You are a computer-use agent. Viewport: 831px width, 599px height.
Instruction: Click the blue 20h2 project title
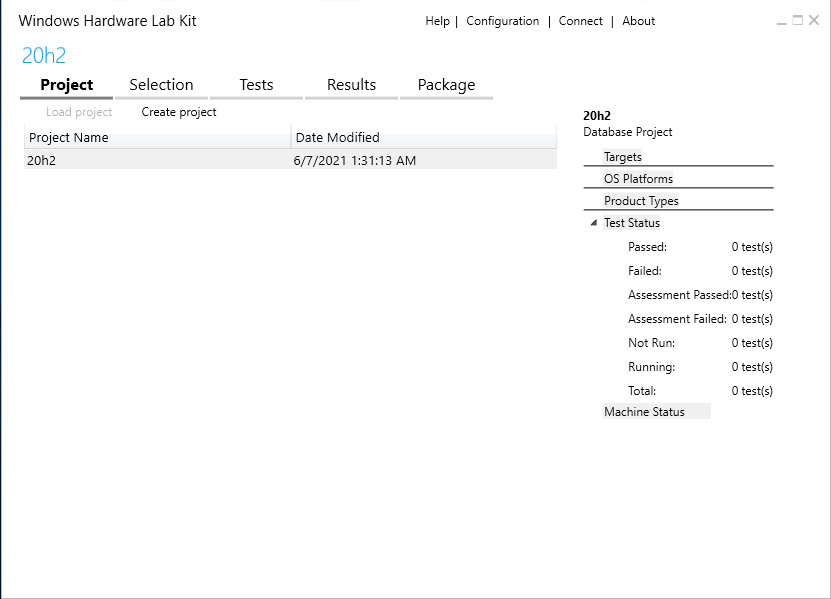click(44, 56)
